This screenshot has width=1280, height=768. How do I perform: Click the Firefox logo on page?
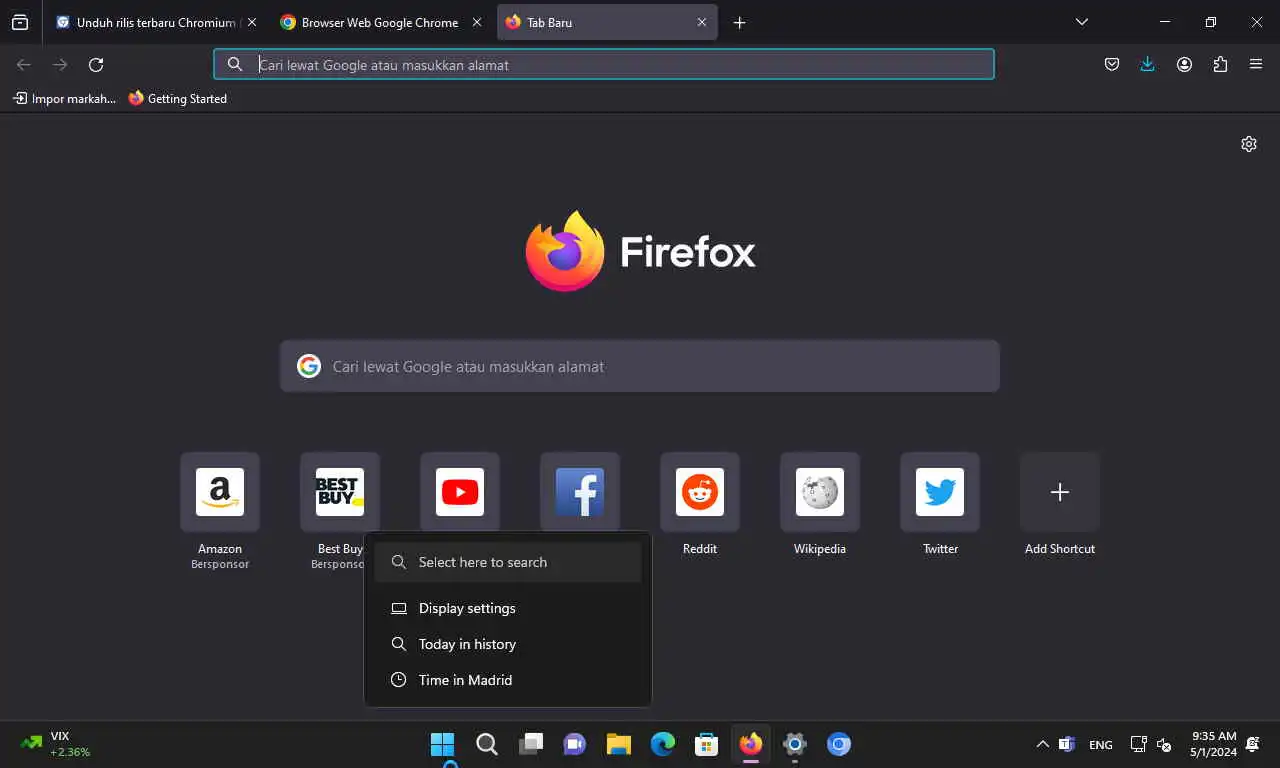pyautogui.click(x=640, y=251)
